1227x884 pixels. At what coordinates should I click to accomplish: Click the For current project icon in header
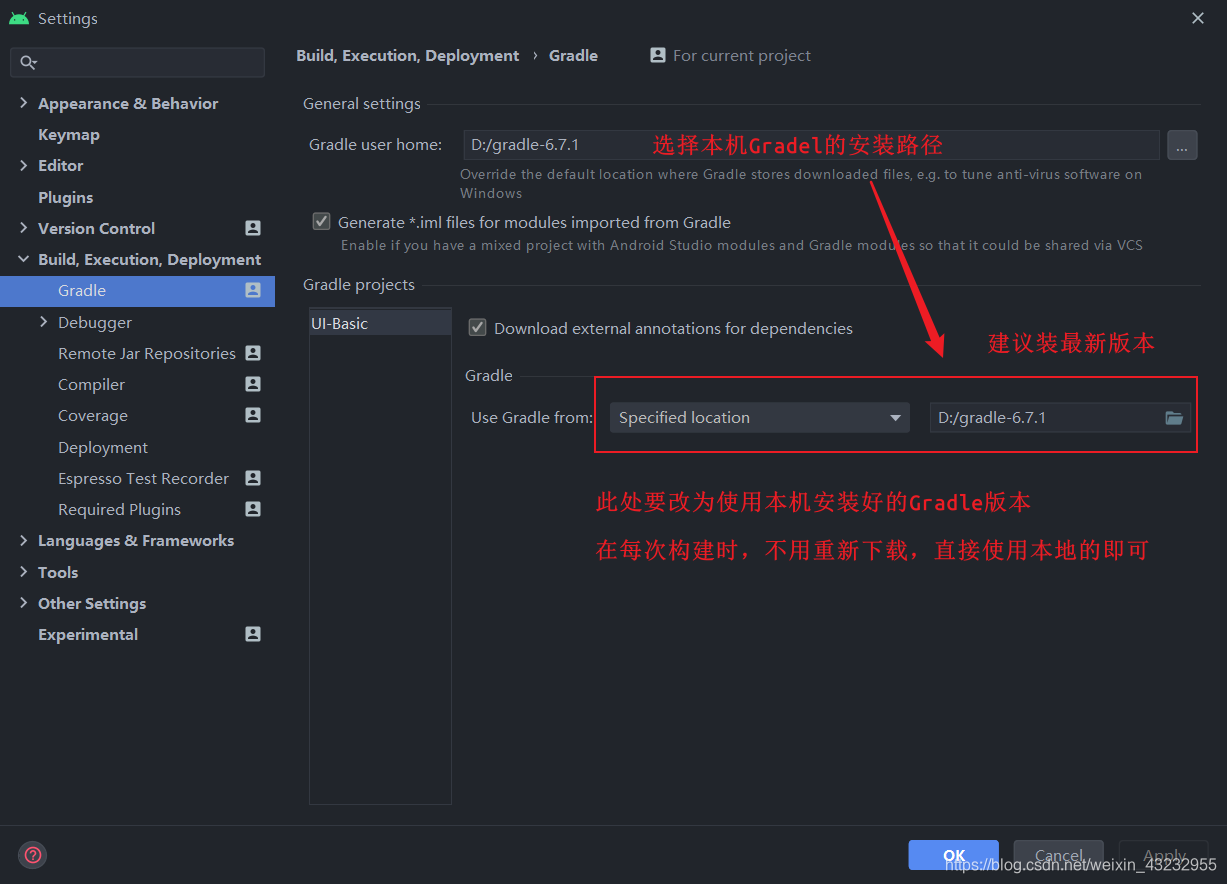coord(658,55)
